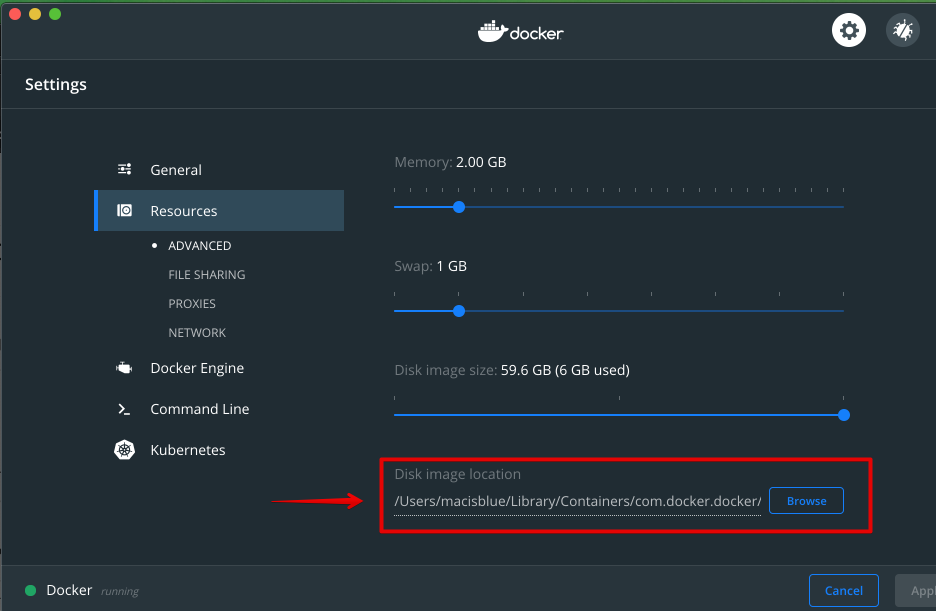Click the Kubernetes wheel icon
The image size is (936, 611).
click(124, 449)
